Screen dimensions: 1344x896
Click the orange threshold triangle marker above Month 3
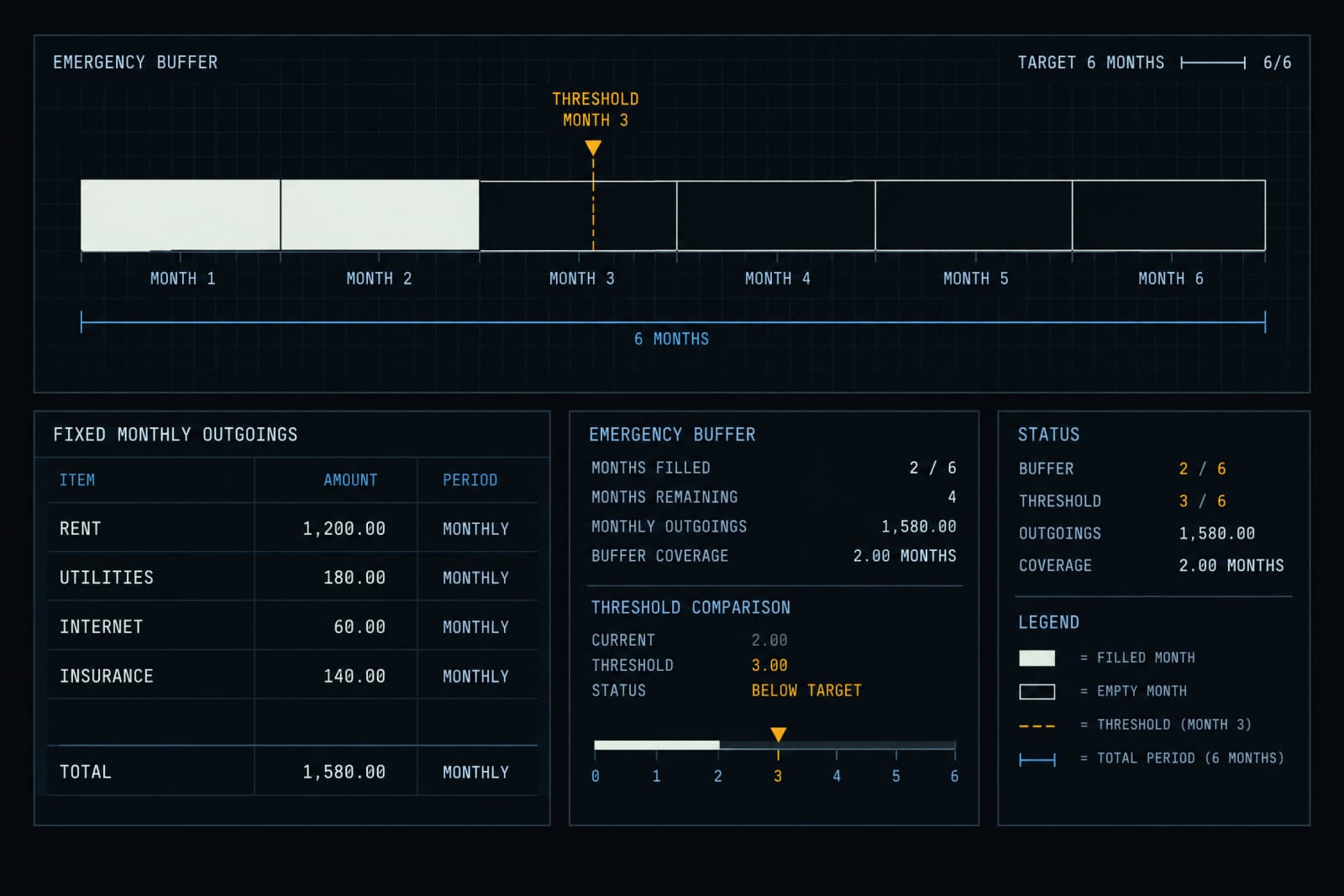(593, 148)
